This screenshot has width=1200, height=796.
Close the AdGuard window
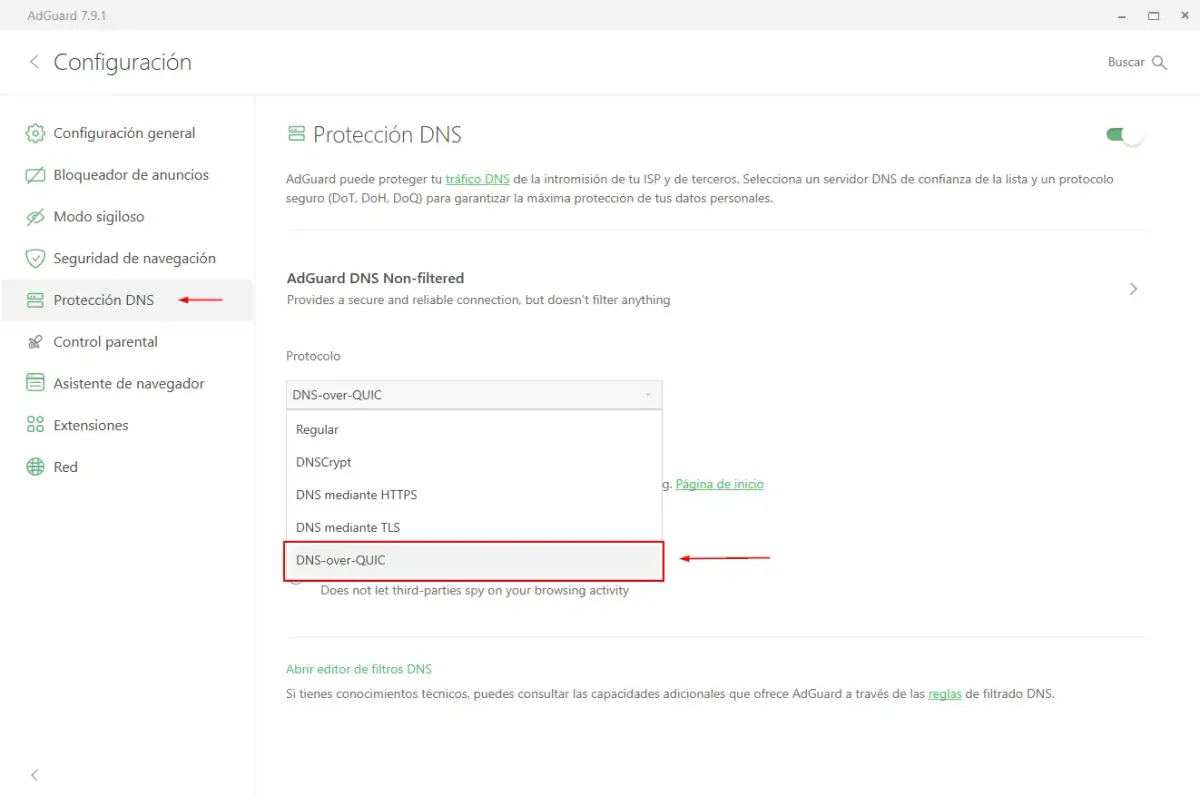[x=1184, y=15]
